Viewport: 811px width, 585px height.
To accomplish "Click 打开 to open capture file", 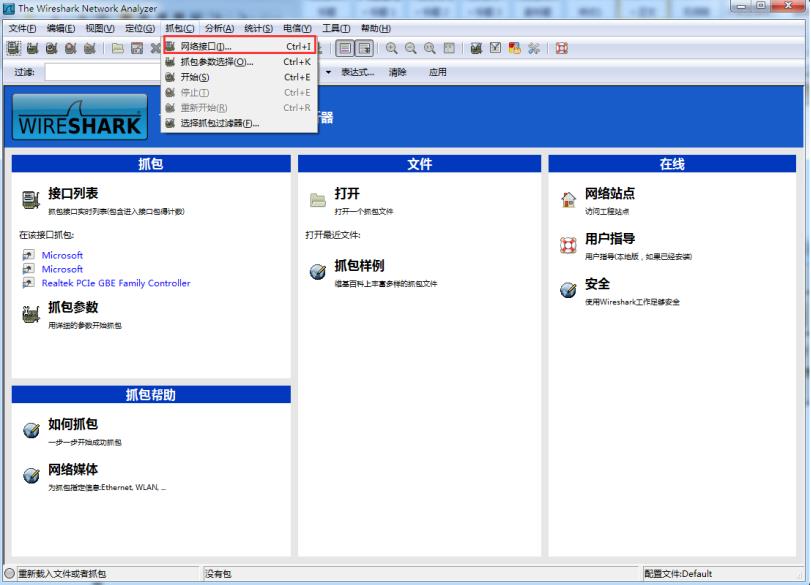I will coord(347,193).
